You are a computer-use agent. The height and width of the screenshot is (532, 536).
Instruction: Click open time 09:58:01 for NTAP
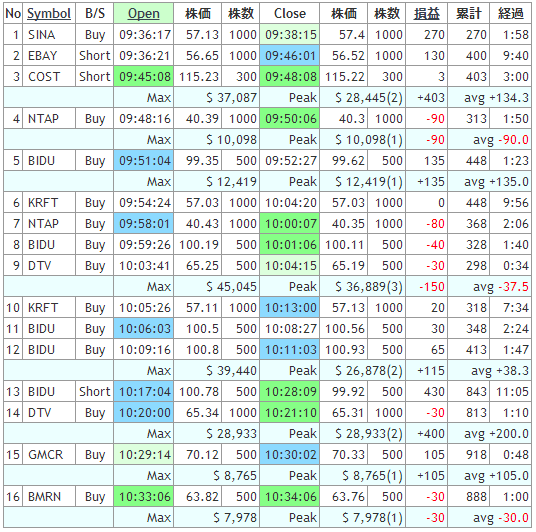(144, 224)
